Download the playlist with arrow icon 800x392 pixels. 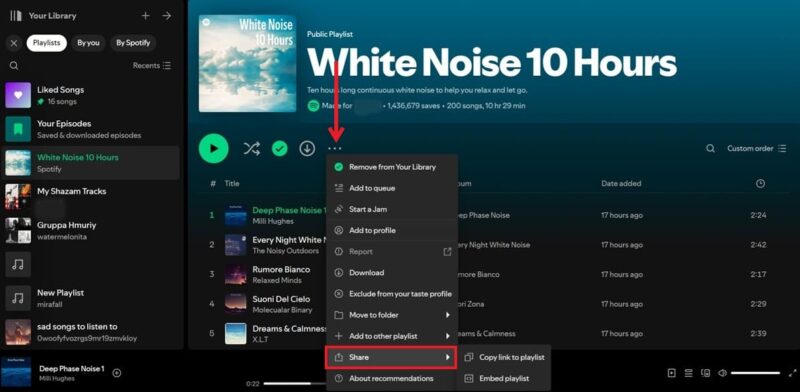tap(307, 149)
